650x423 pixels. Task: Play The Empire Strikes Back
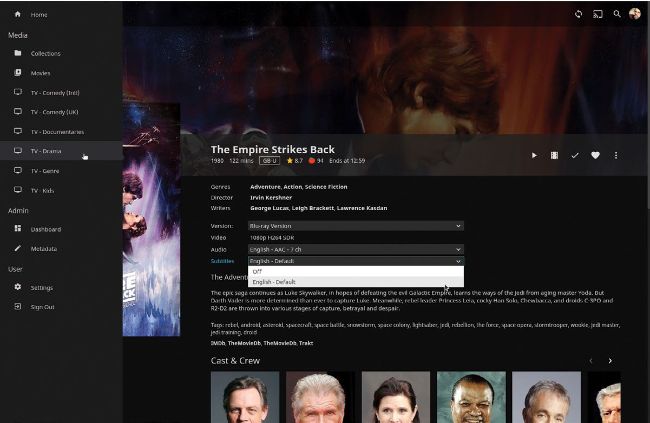(534, 155)
